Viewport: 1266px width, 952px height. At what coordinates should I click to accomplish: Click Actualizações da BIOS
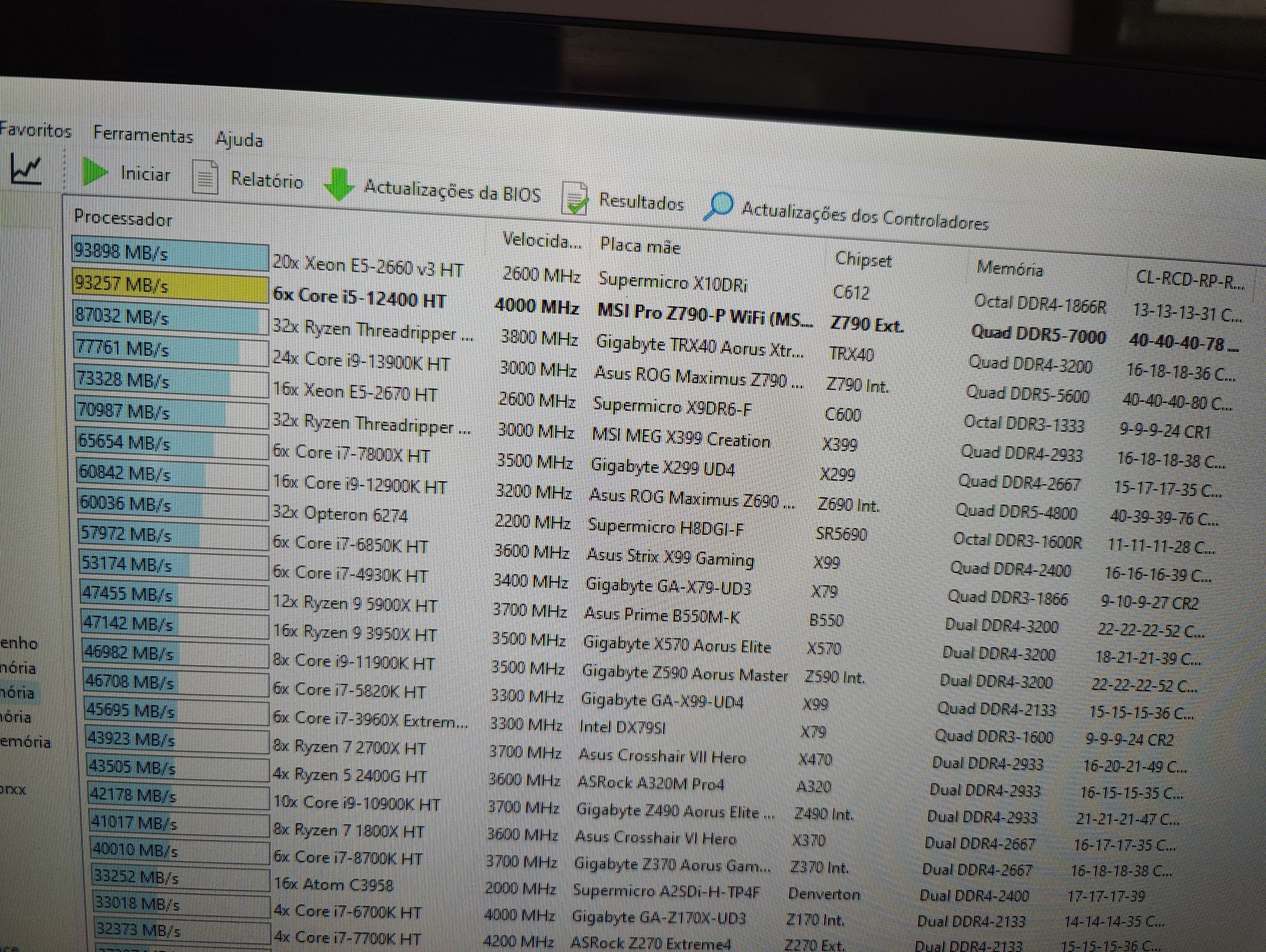(x=452, y=191)
